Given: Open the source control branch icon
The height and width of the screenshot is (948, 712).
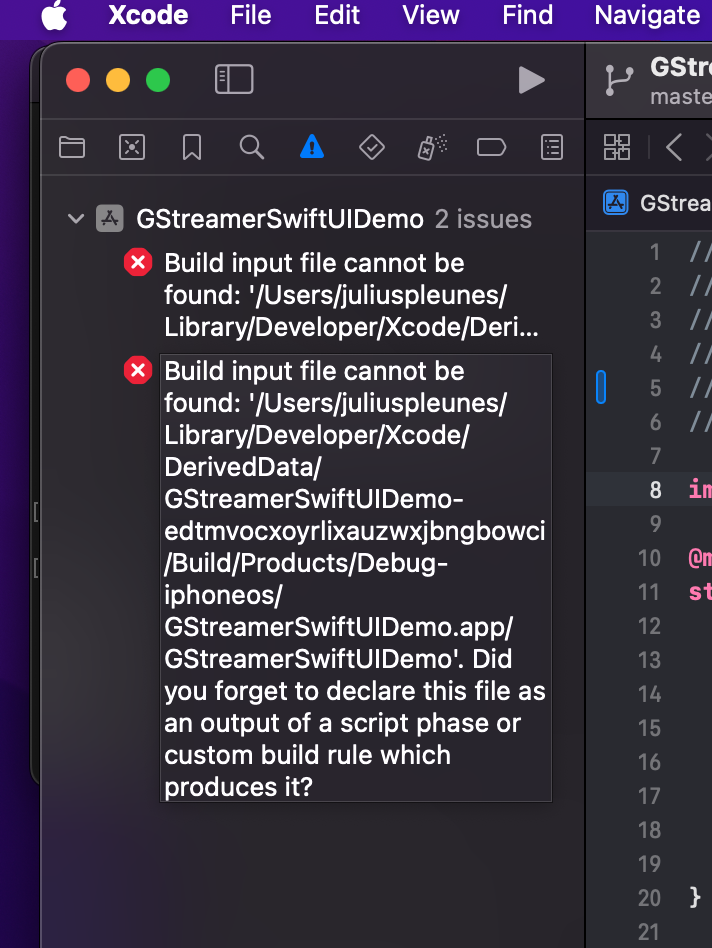Looking at the screenshot, I should coord(619,80).
